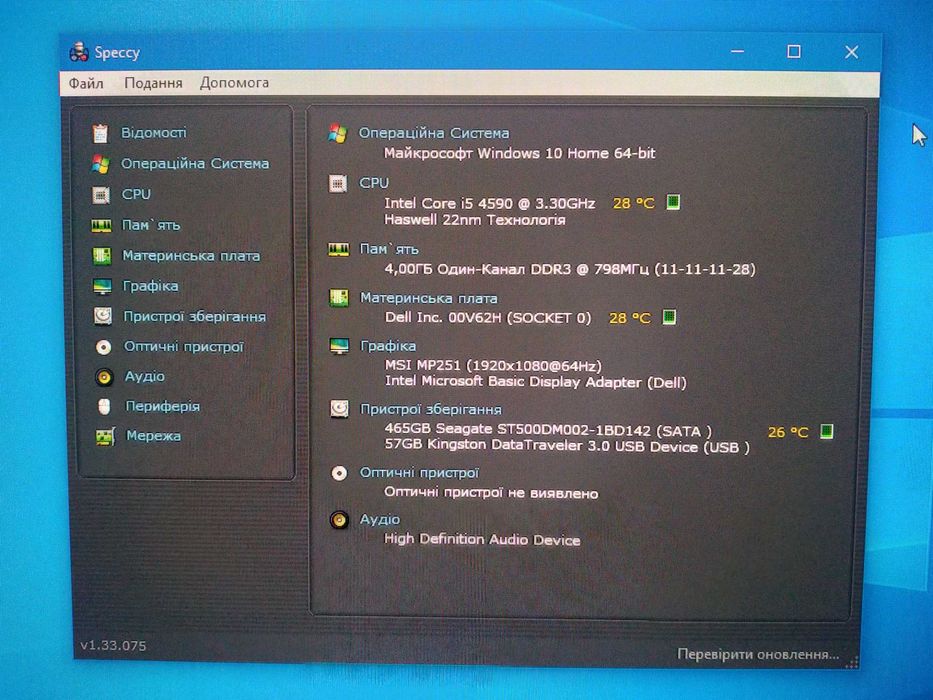Click CPU chip icon in summary panel
Viewport: 933px width, 700px height.
pyautogui.click(x=338, y=183)
